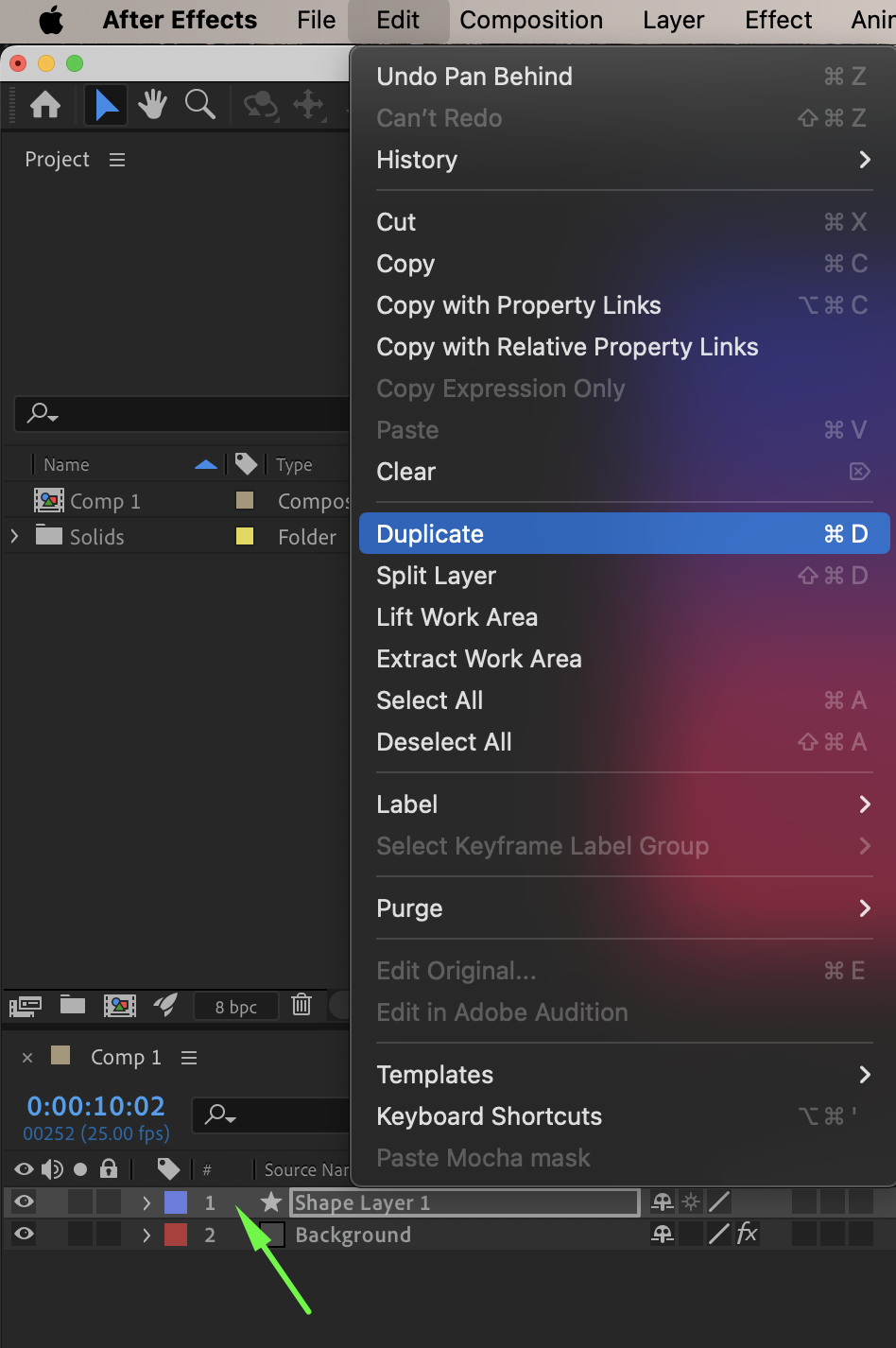
Task: Open the Composition menu
Action: point(531,20)
